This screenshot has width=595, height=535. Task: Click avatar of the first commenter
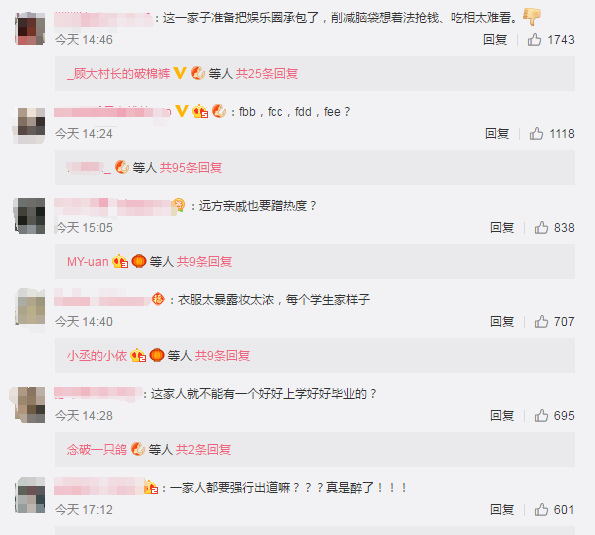(x=30, y=28)
